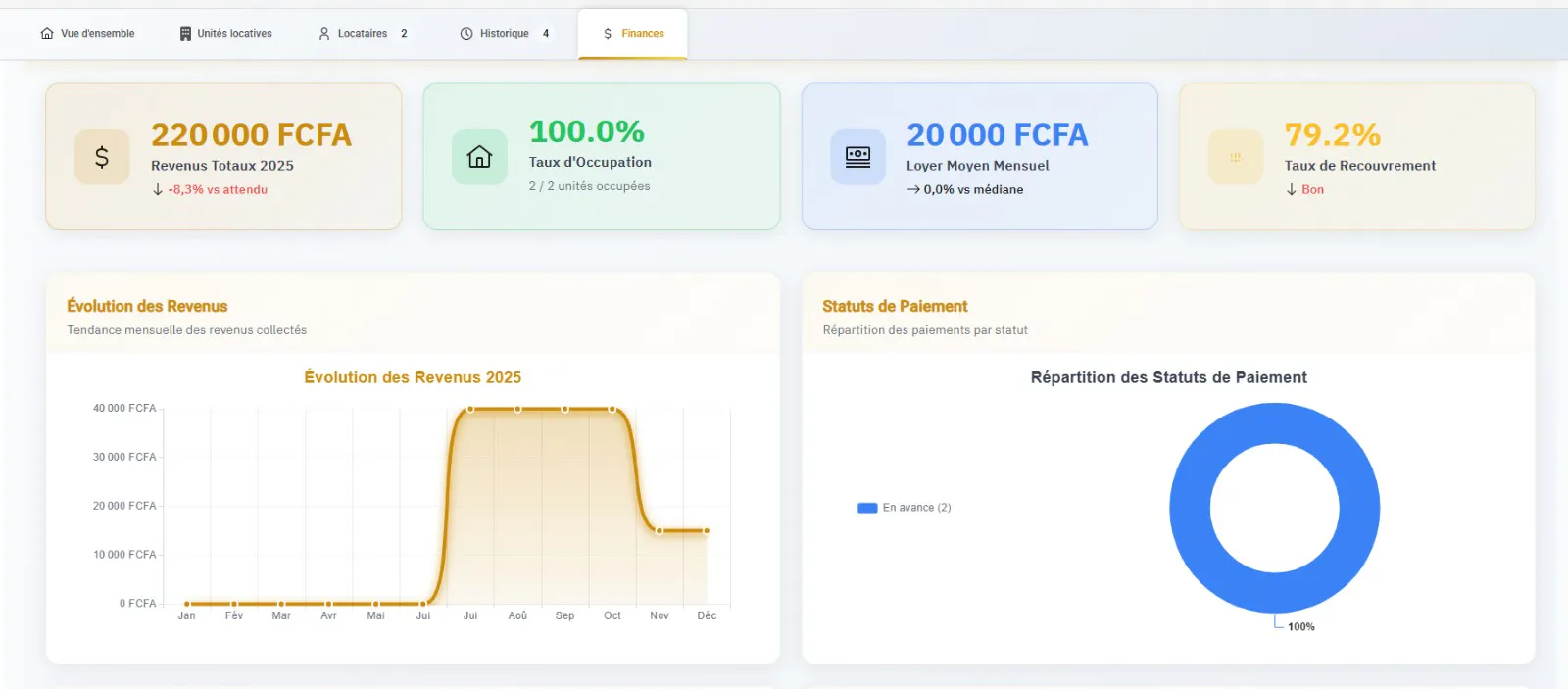Click the 79.2% recovery rate value
Screen dimensions: 1568x689
point(1333,135)
